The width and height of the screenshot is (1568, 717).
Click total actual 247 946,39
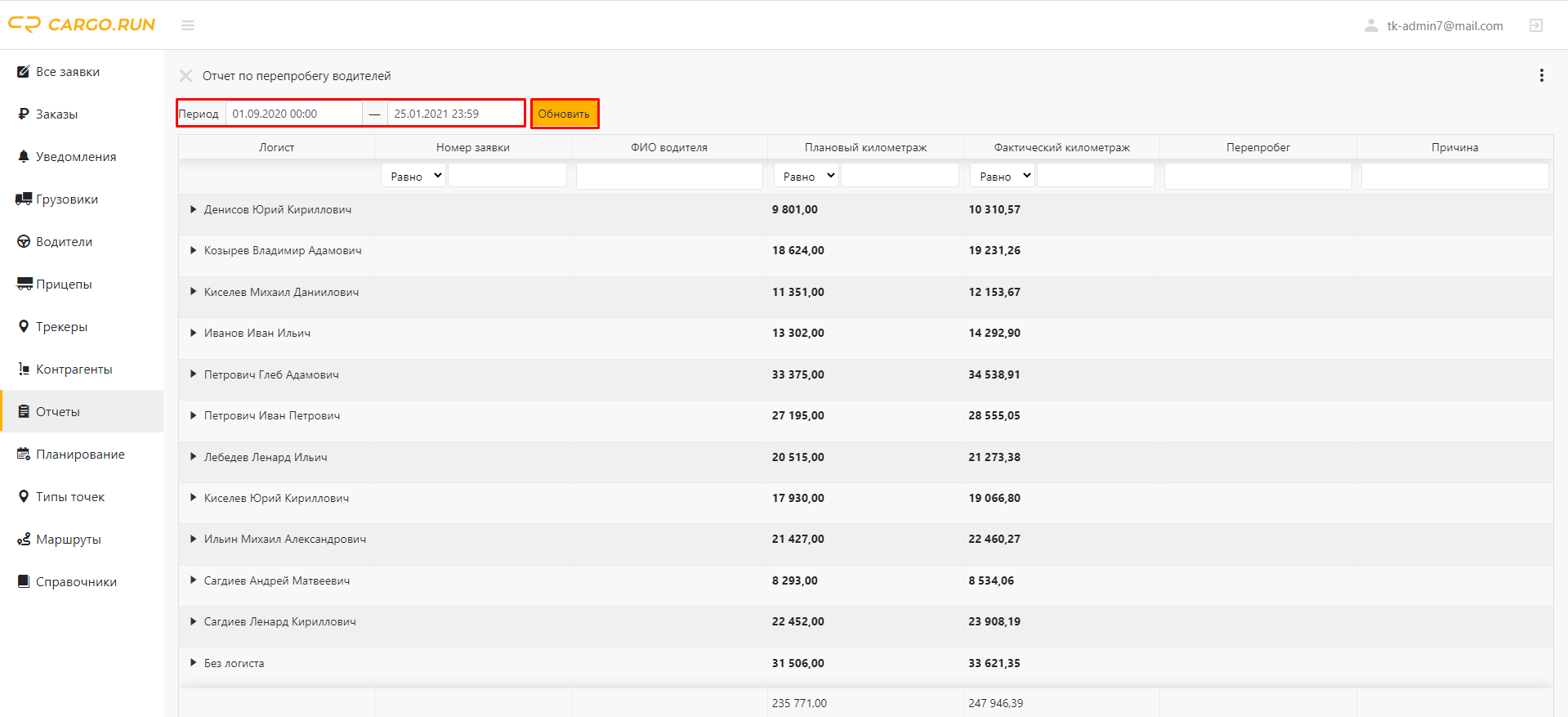click(x=995, y=703)
